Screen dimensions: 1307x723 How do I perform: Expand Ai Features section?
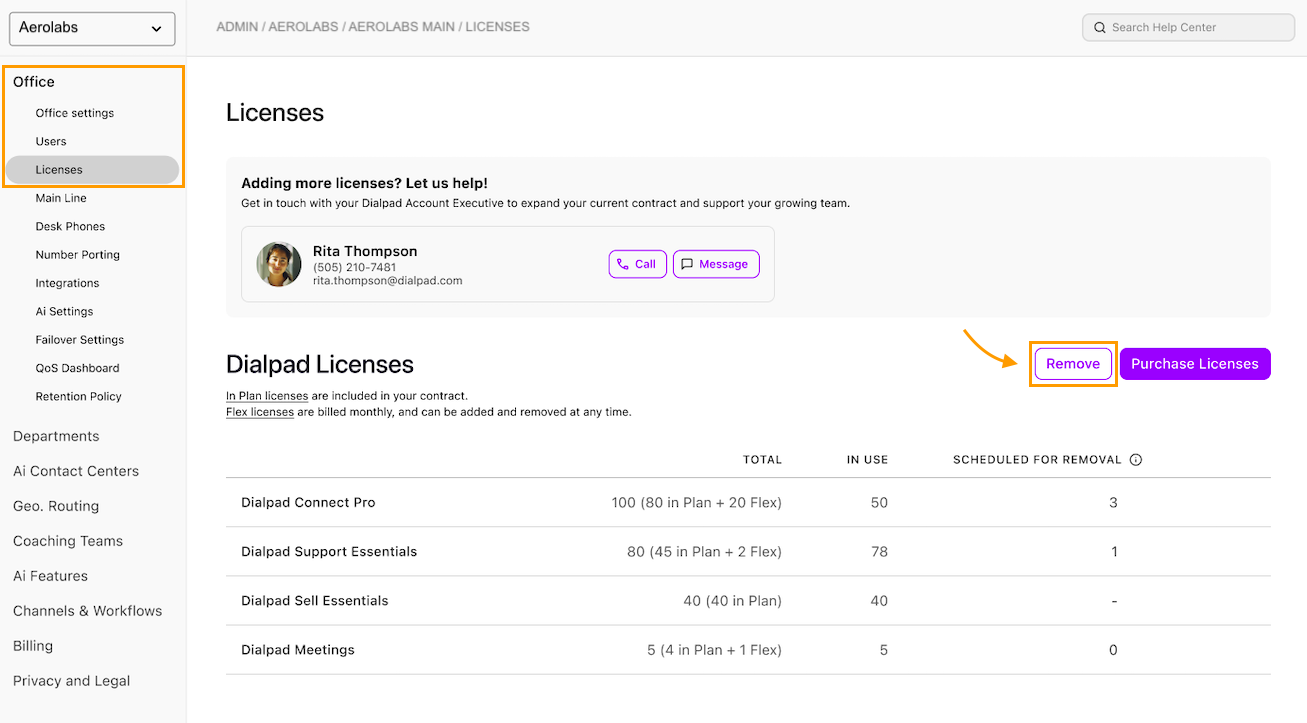tap(50, 576)
